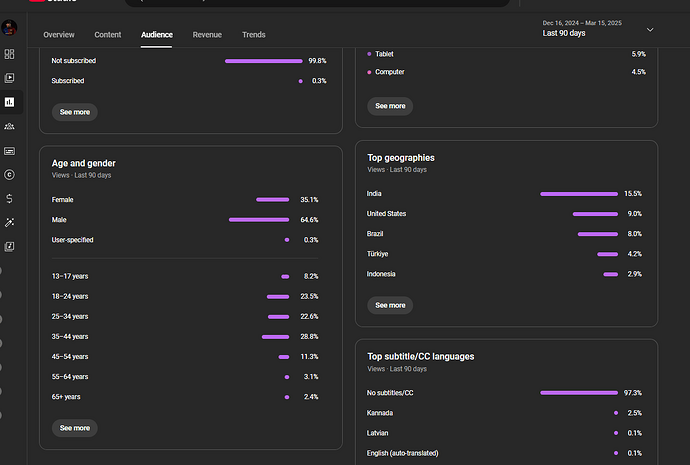Click the Top subtitle/CC languages title
Image resolution: width=690 pixels, height=465 pixels.
[421, 357]
